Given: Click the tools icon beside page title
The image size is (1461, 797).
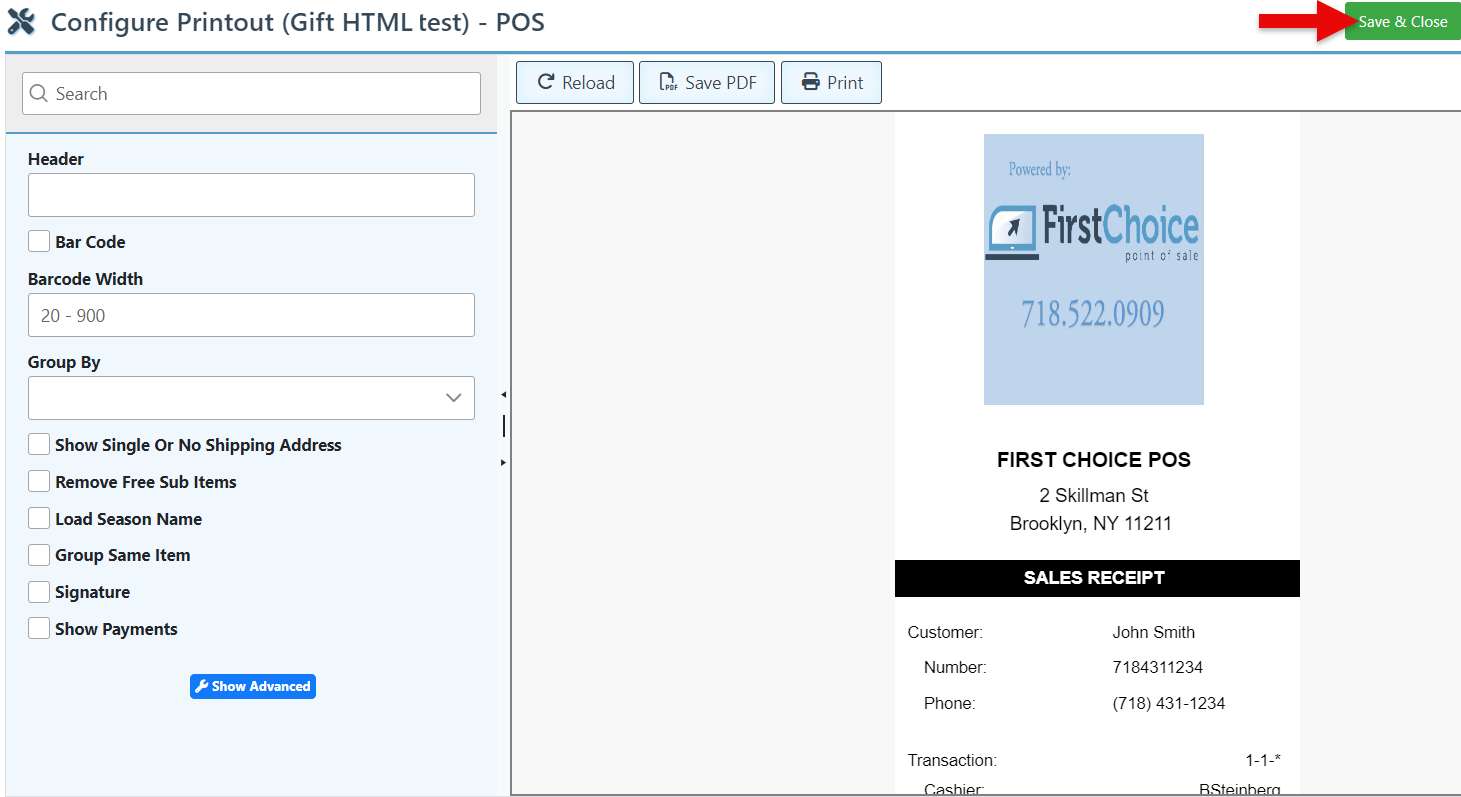Looking at the screenshot, I should tap(21, 21).
